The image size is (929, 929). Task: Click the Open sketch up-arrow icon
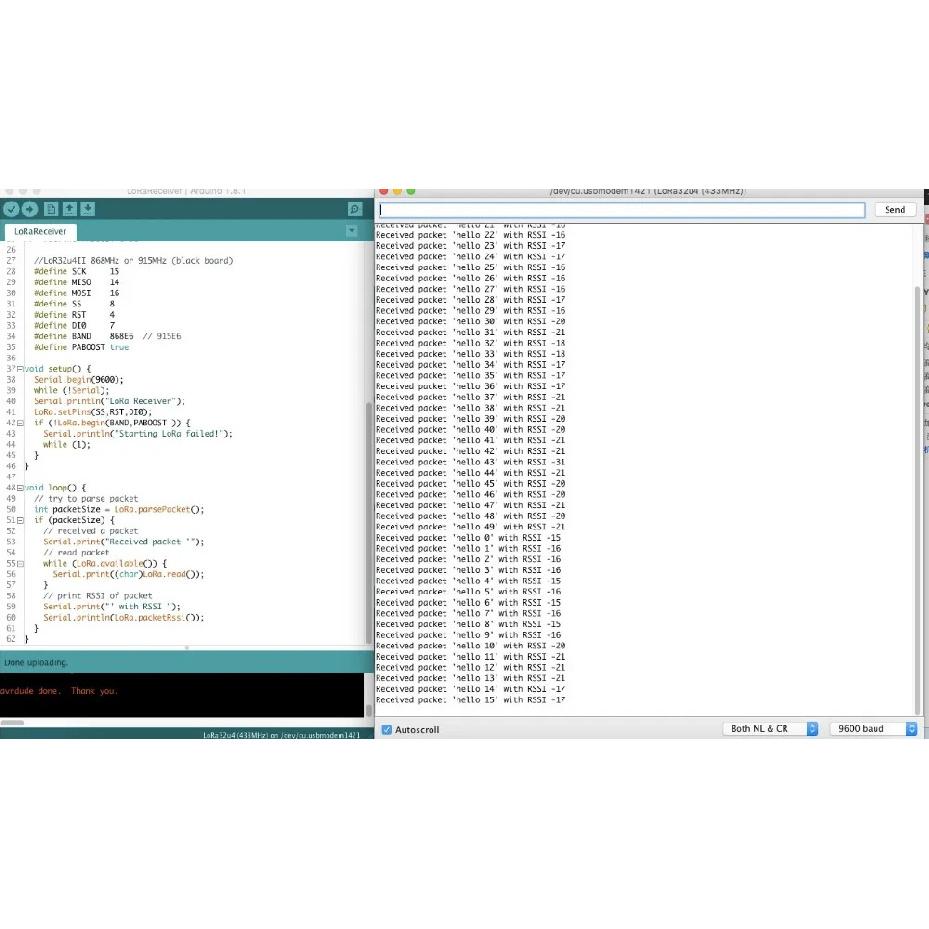click(69, 209)
